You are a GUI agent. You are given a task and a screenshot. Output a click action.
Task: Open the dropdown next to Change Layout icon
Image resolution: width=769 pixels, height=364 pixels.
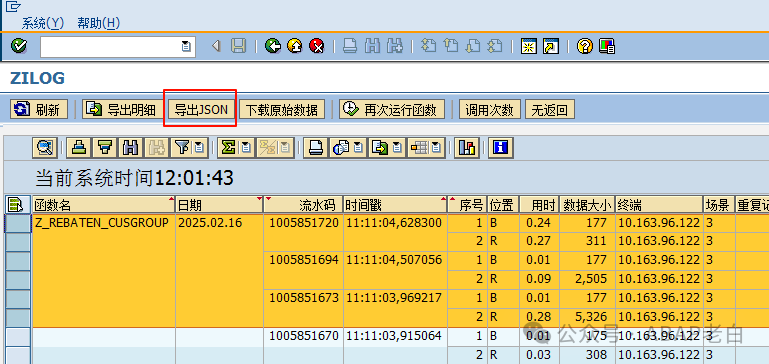(437, 147)
